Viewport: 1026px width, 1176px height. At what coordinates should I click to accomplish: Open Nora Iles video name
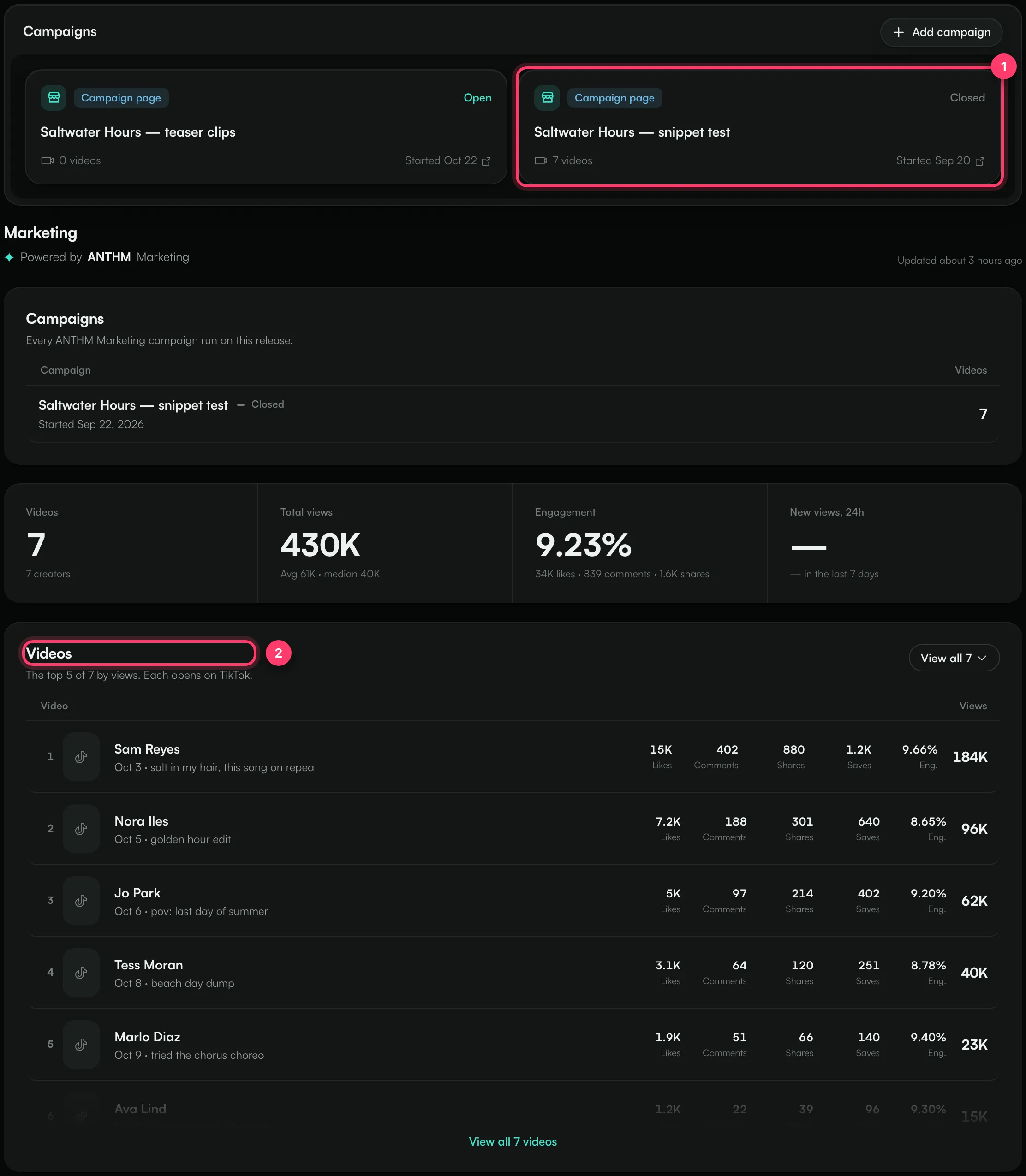tap(142, 821)
